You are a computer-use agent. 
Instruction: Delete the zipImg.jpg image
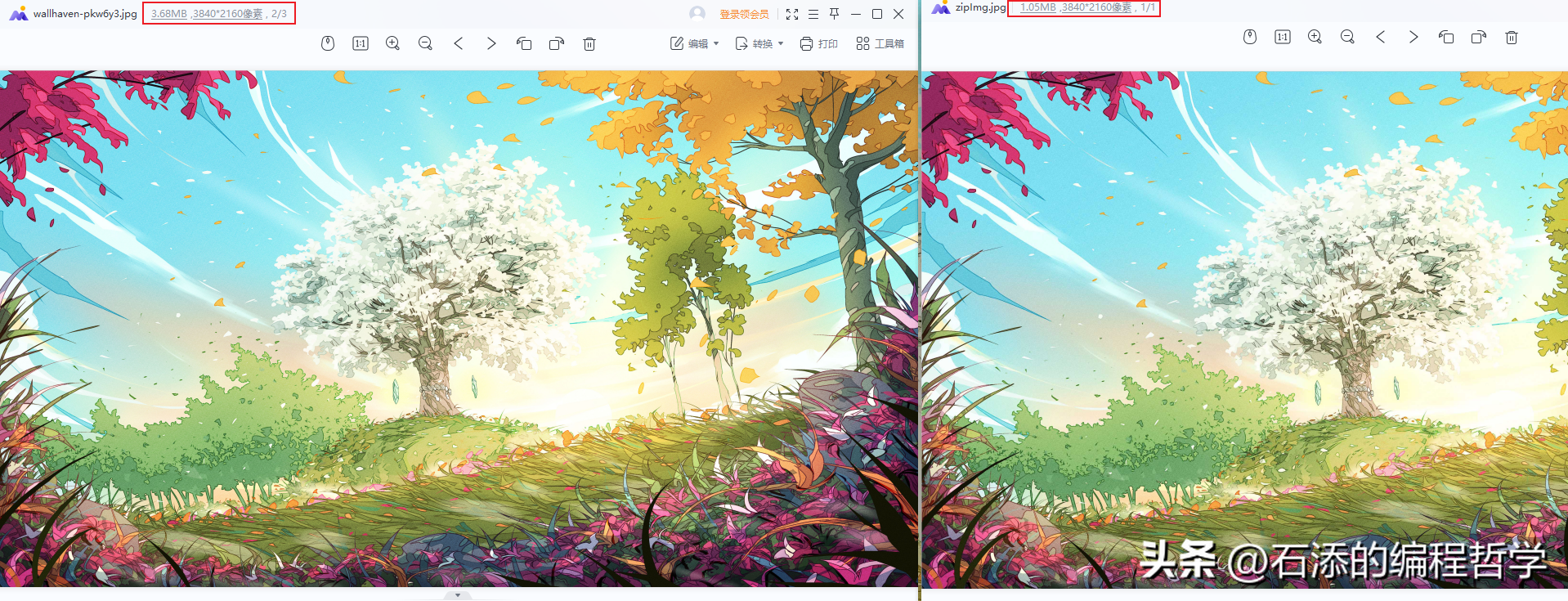click(x=1512, y=37)
